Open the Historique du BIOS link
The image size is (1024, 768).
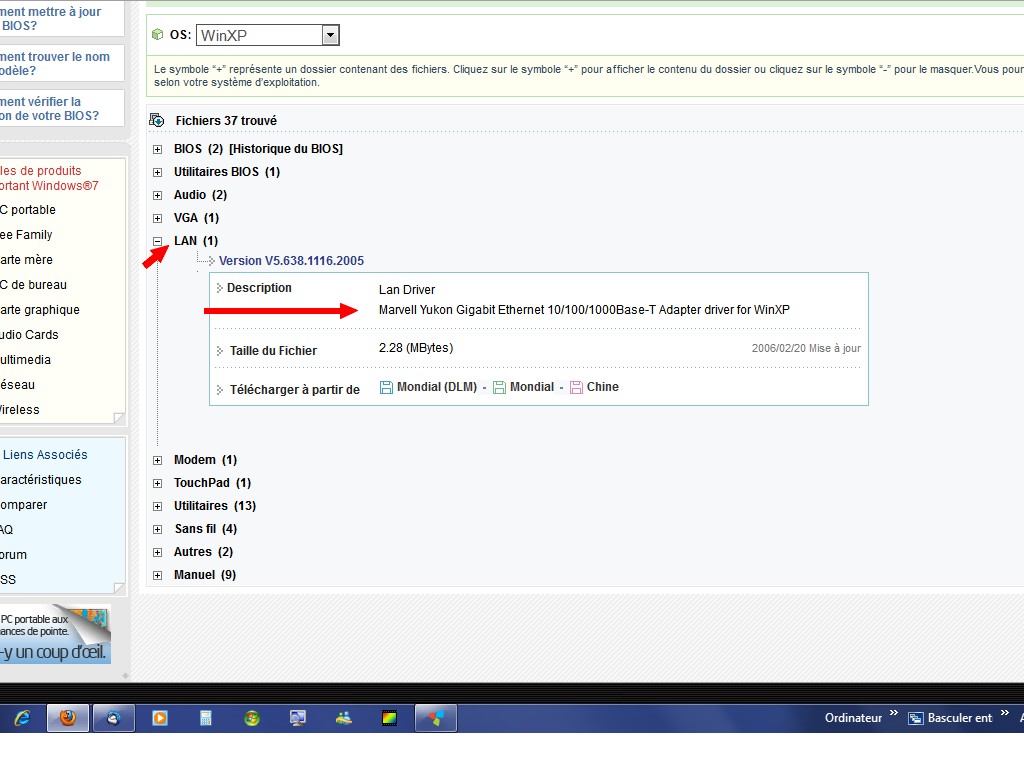pos(286,149)
